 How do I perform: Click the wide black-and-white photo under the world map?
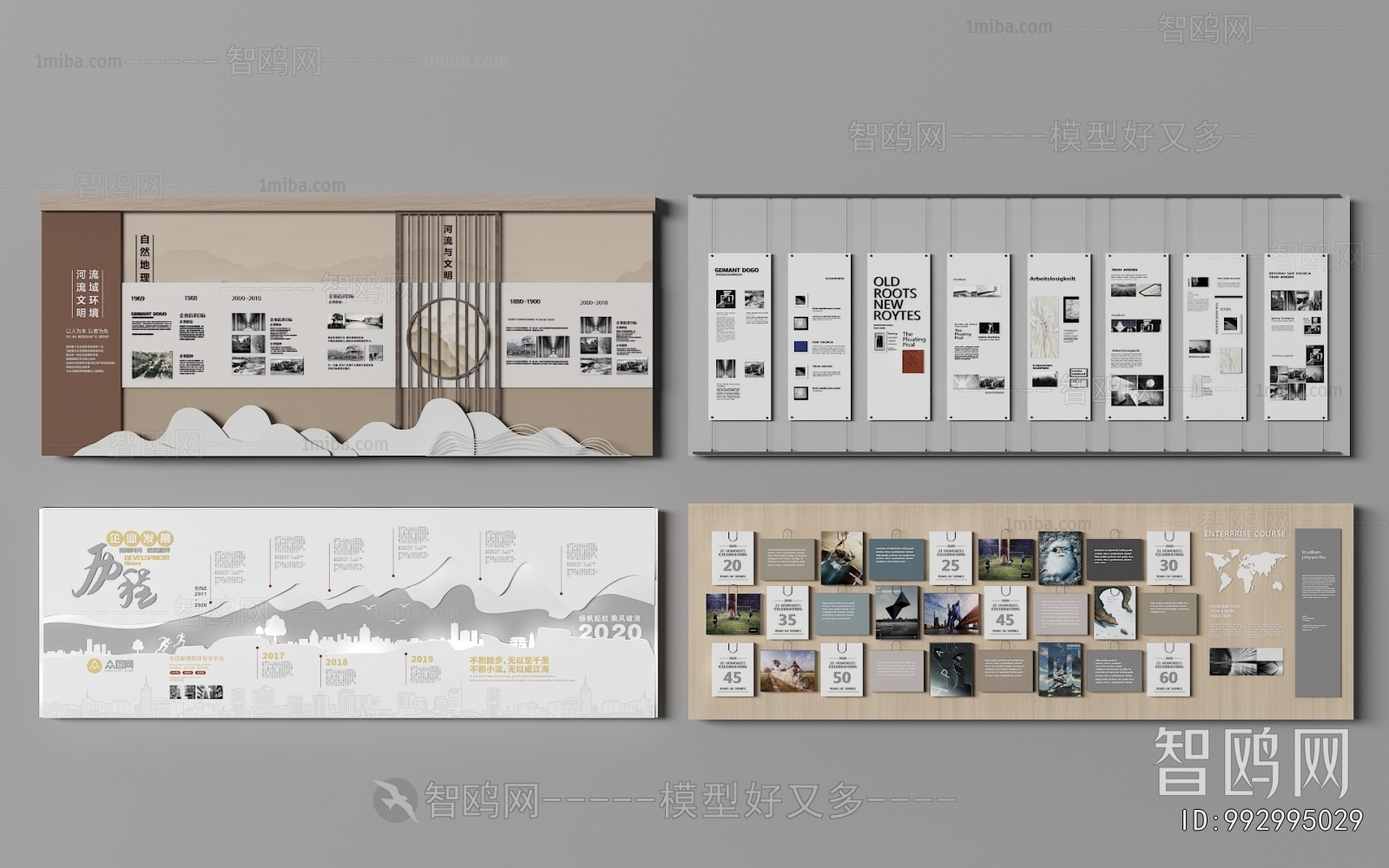(1245, 662)
